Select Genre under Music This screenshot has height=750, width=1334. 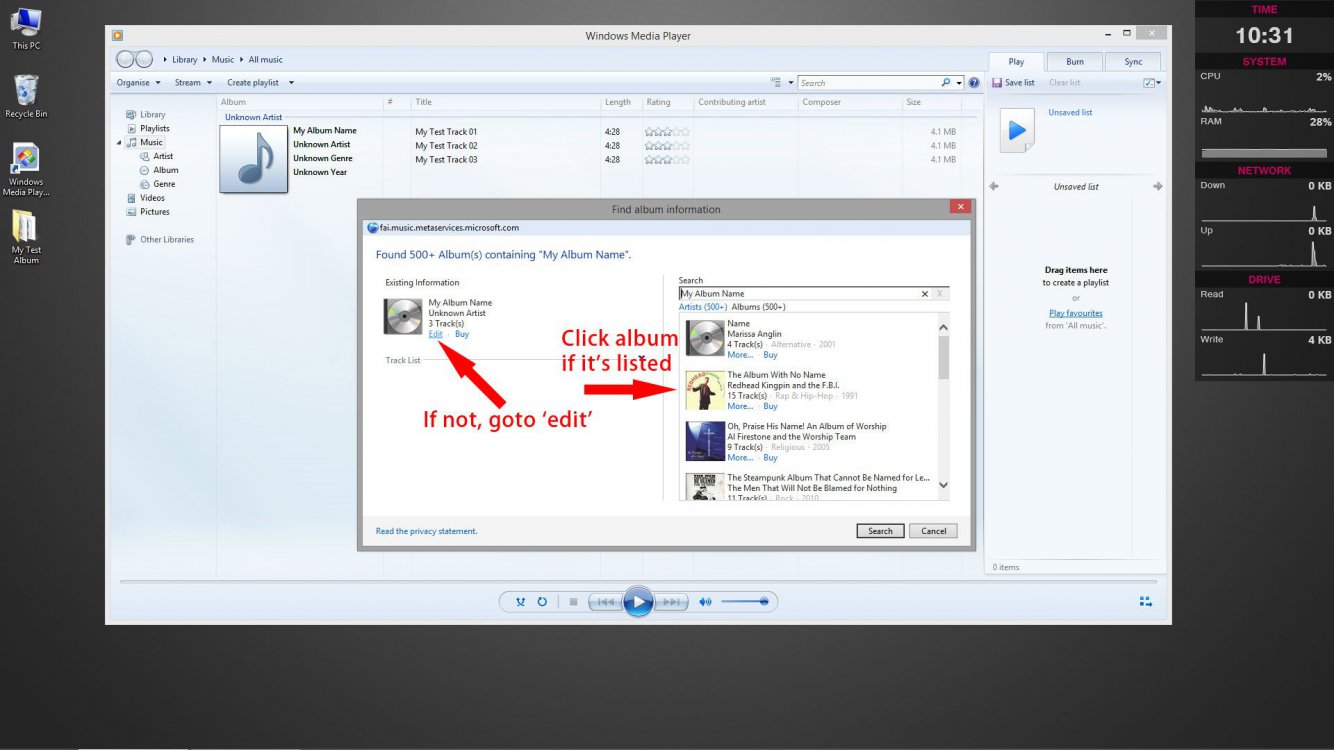pos(164,184)
